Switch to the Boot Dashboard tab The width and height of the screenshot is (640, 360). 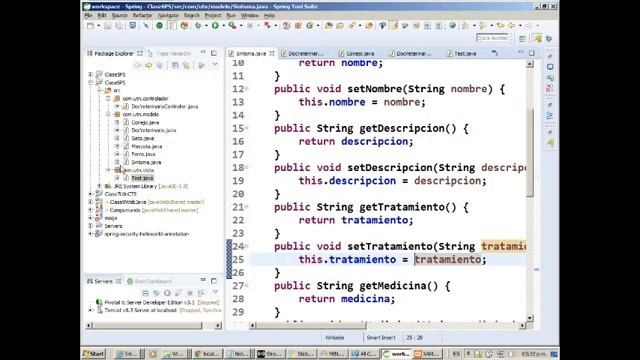point(149,281)
